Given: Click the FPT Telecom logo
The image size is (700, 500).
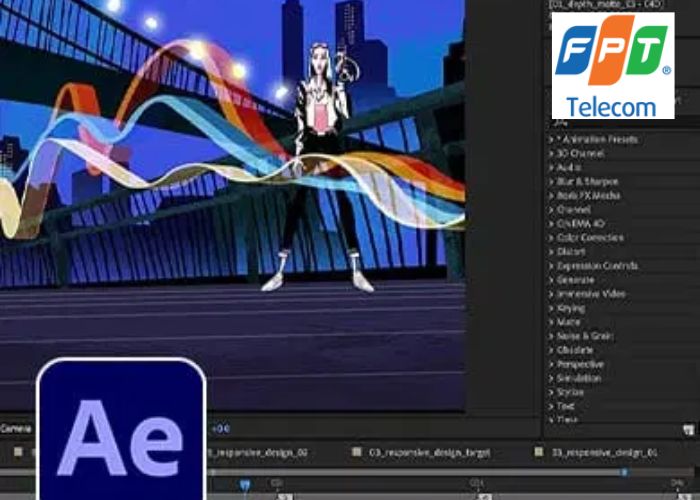Looking at the screenshot, I should pos(612,66).
